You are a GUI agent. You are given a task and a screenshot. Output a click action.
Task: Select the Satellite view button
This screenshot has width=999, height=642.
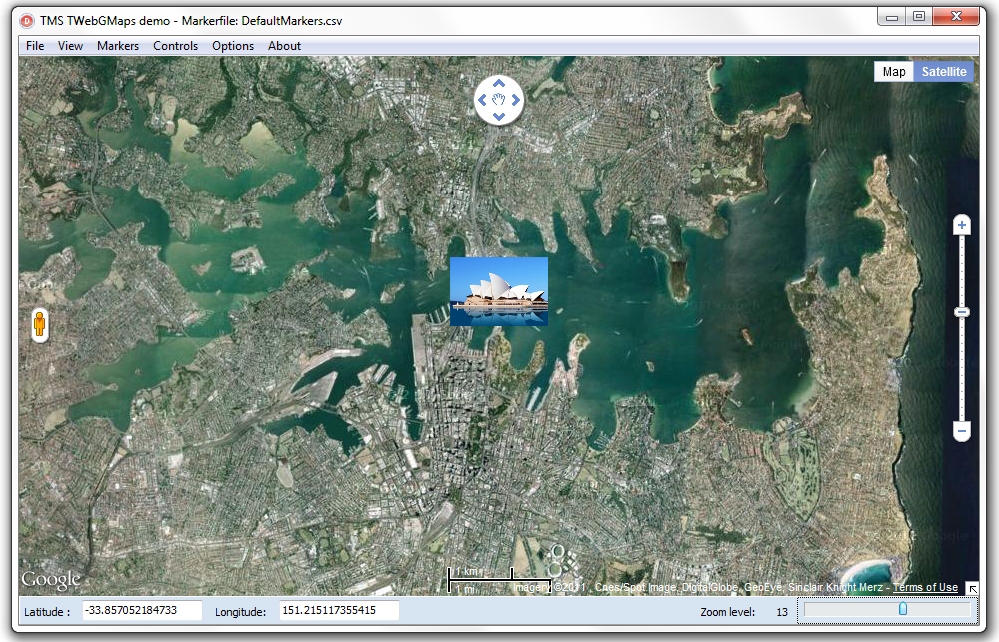pos(944,72)
